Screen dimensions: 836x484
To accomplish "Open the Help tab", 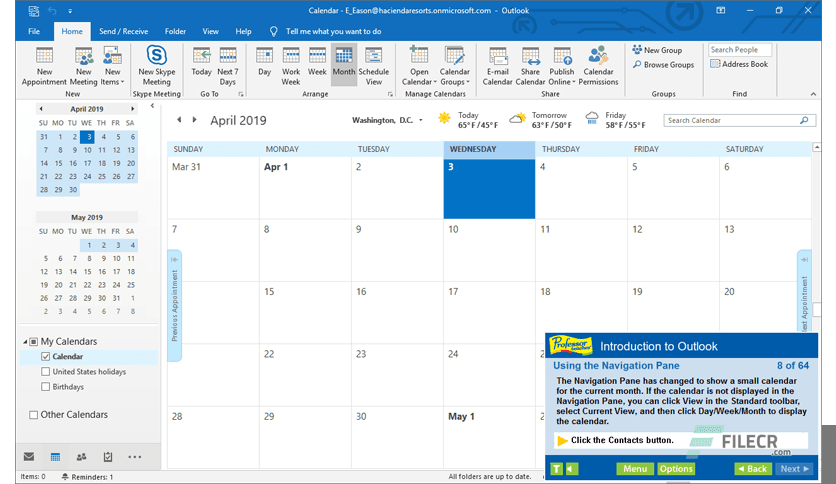I will point(243,31).
